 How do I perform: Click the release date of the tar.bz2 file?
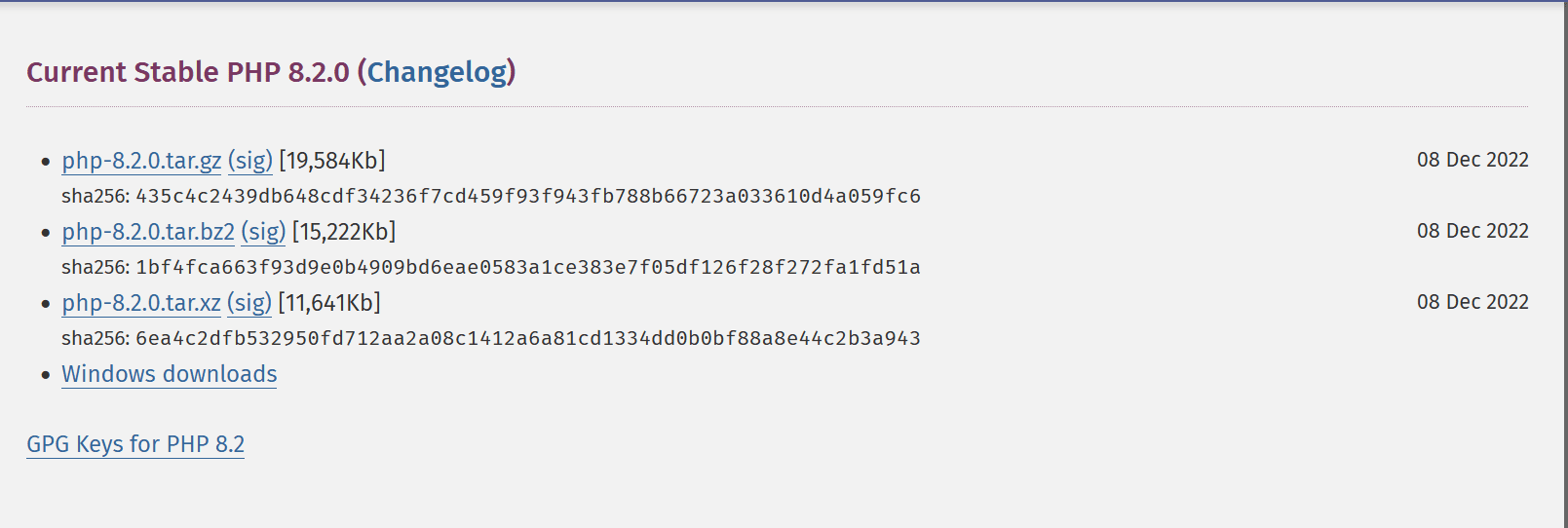1472,231
